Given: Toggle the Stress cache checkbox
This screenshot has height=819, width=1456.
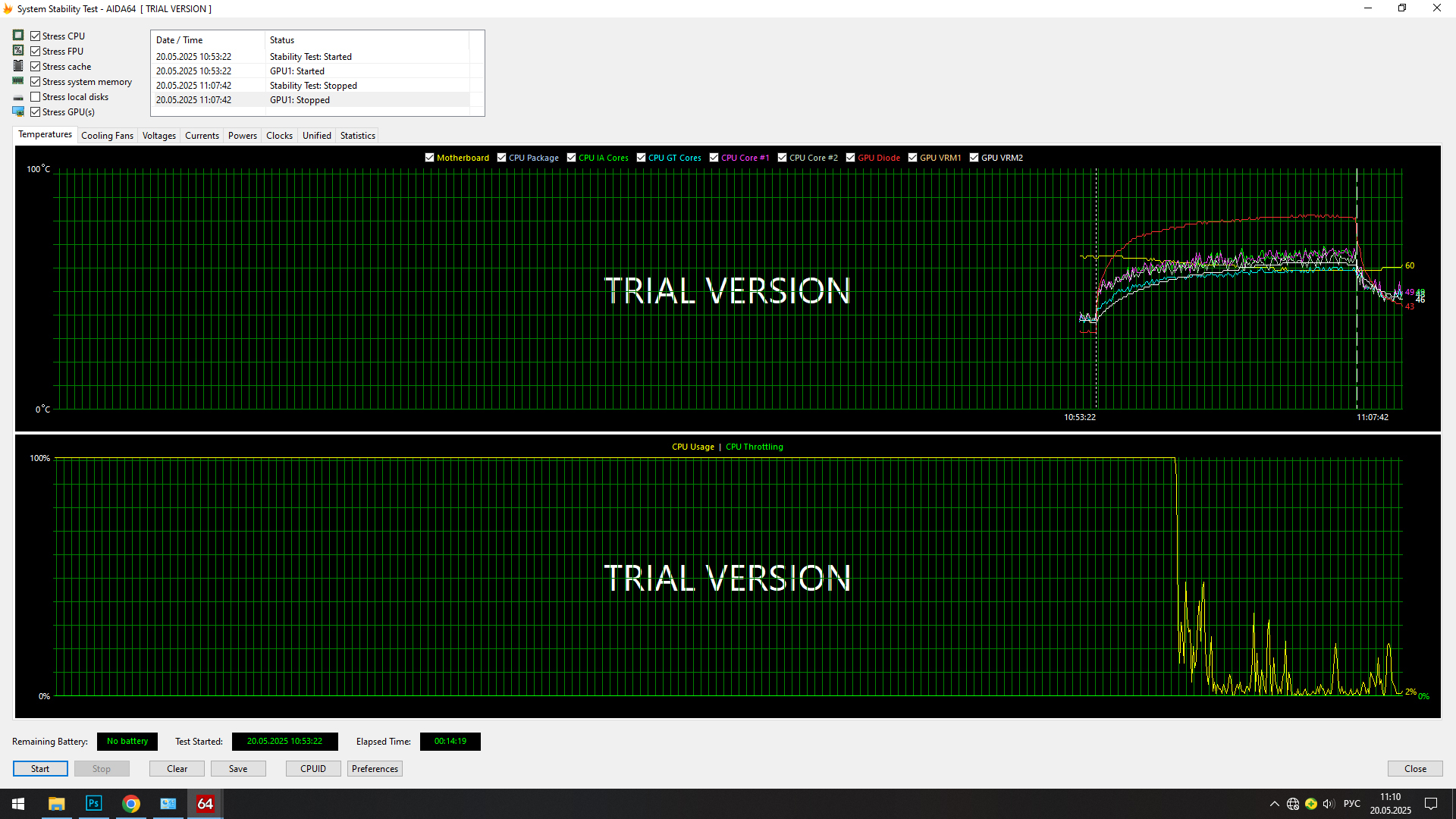Looking at the screenshot, I should coord(35,66).
